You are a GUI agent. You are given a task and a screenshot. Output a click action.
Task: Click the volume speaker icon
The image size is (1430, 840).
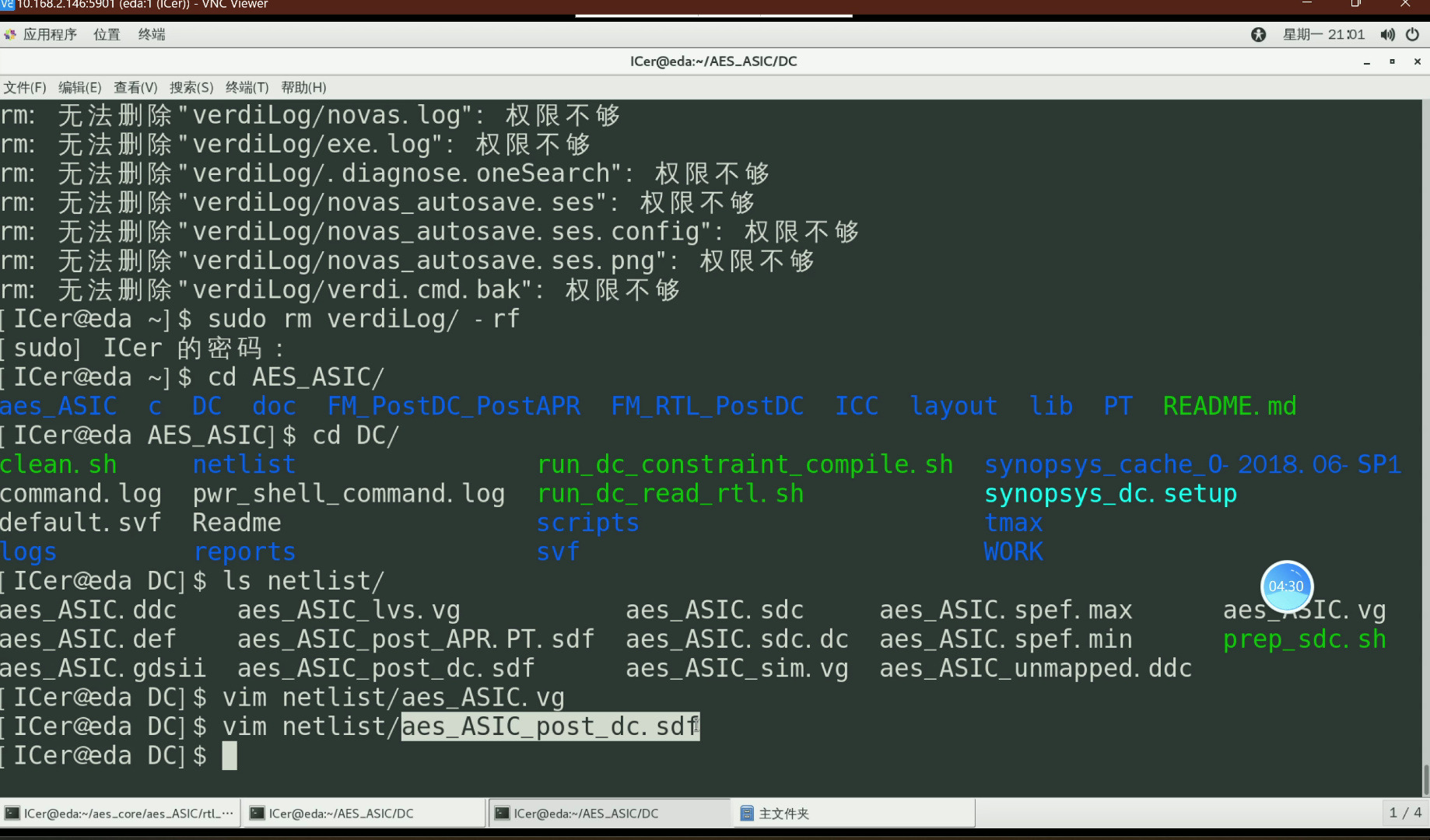click(x=1387, y=34)
